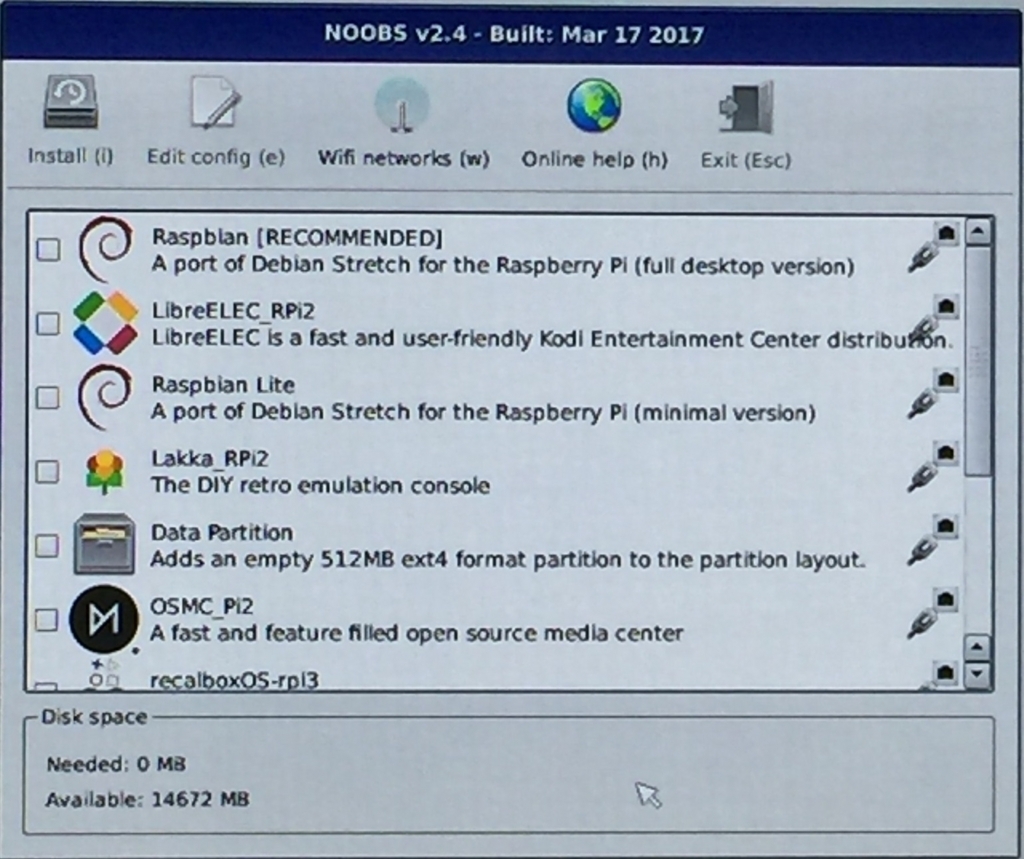Click the recalboxOS-rpi3 logo
The image size is (1024, 859).
104,675
